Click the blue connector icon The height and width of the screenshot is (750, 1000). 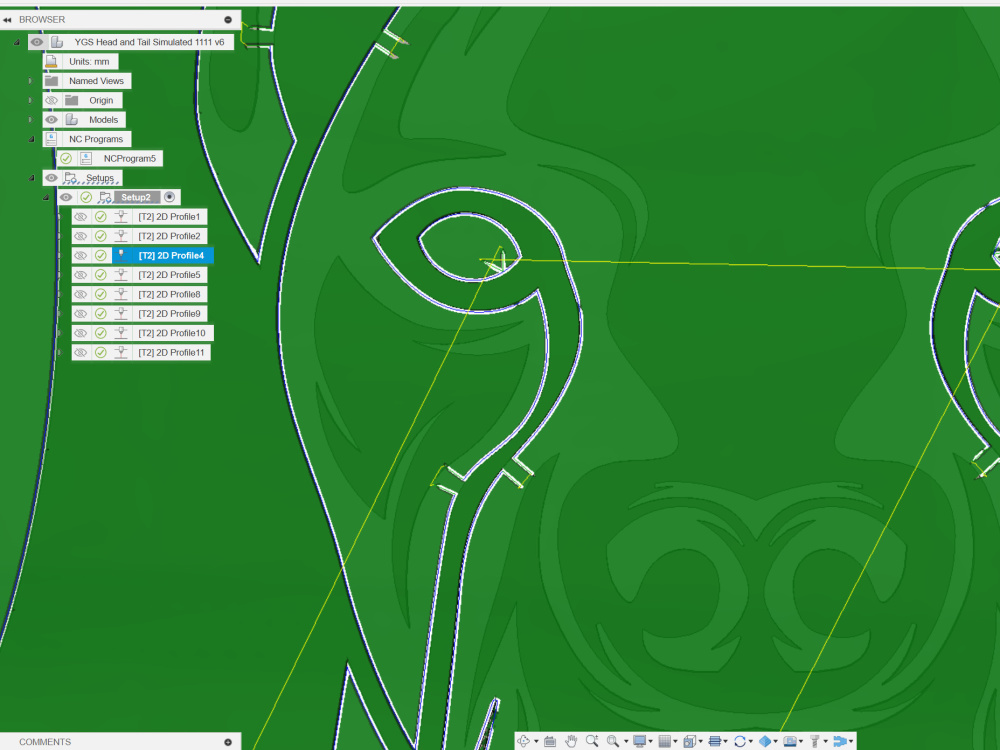[840, 741]
